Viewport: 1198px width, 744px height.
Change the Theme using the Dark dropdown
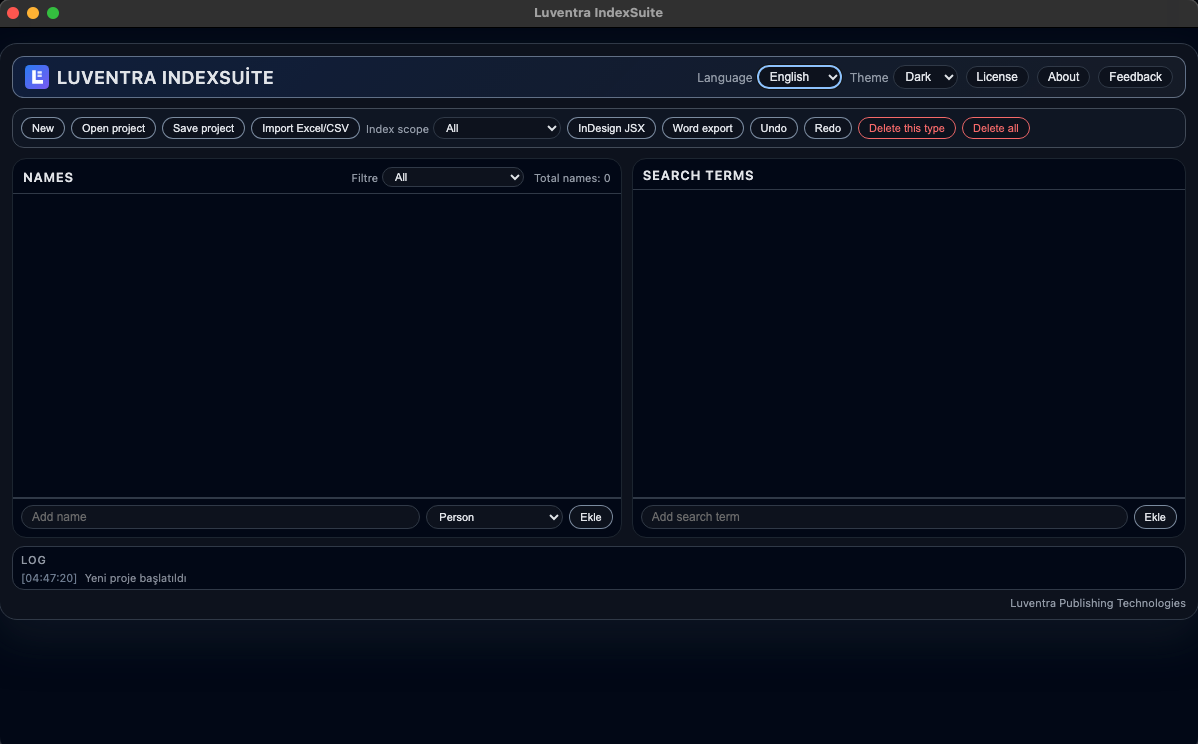925,77
